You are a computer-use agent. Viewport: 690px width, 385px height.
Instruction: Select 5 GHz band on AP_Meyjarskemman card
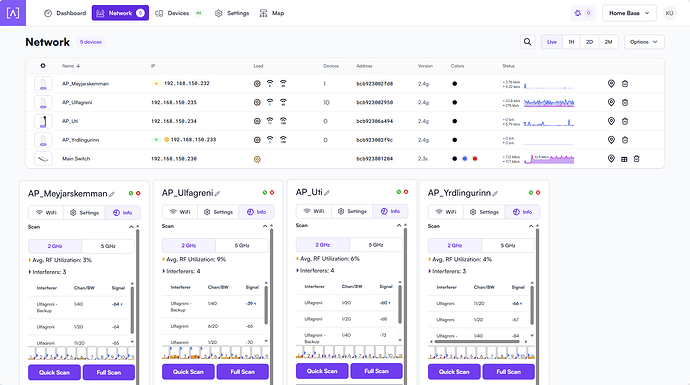tap(108, 246)
